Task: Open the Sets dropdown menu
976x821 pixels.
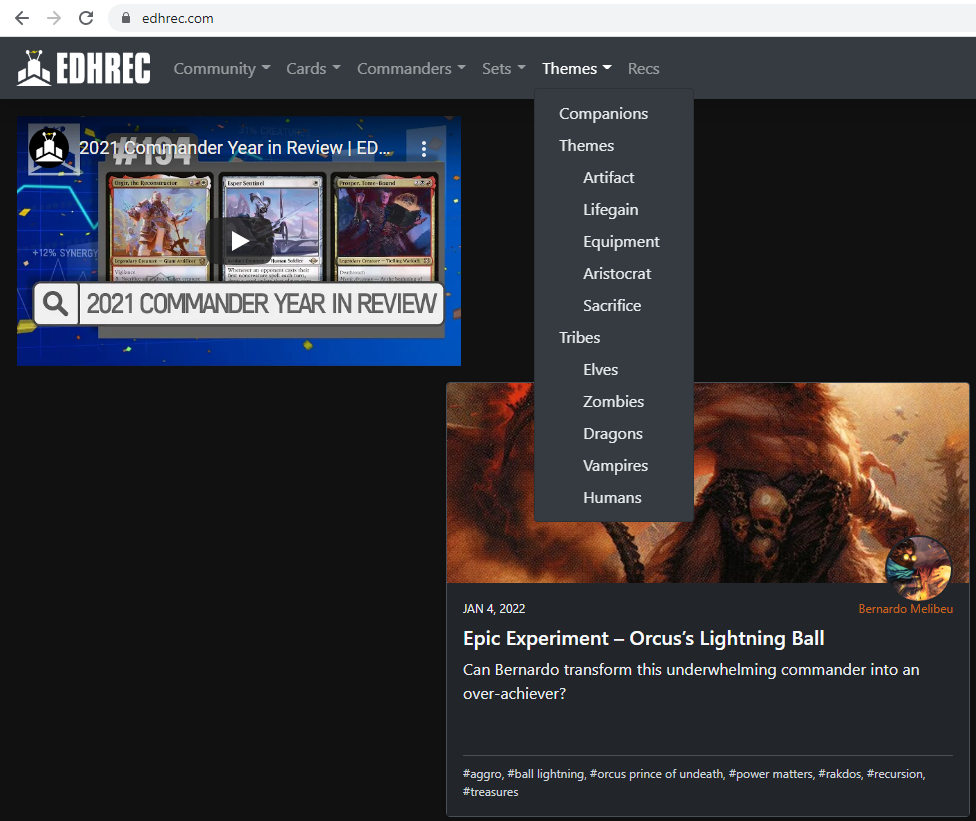Action: [x=504, y=68]
